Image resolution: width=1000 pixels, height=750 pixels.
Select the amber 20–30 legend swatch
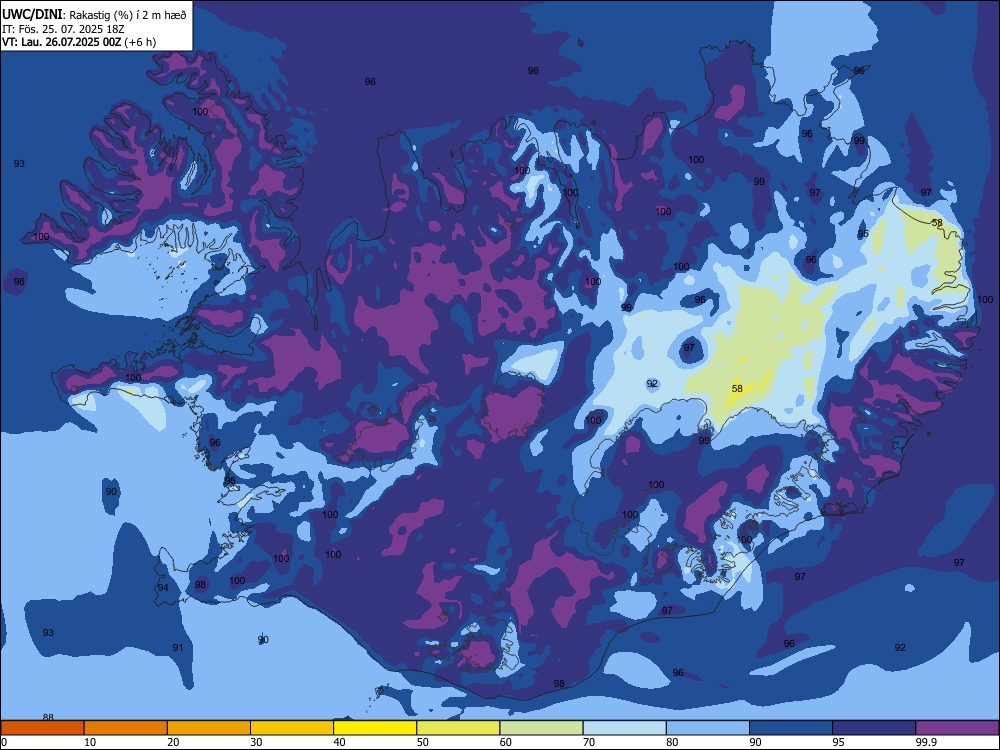click(209, 728)
